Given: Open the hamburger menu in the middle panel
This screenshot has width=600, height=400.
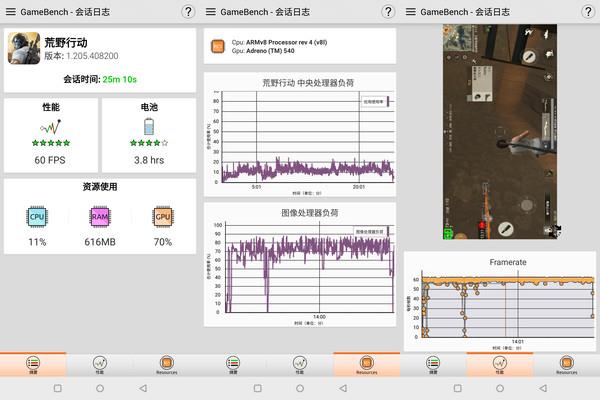Looking at the screenshot, I should (210, 12).
